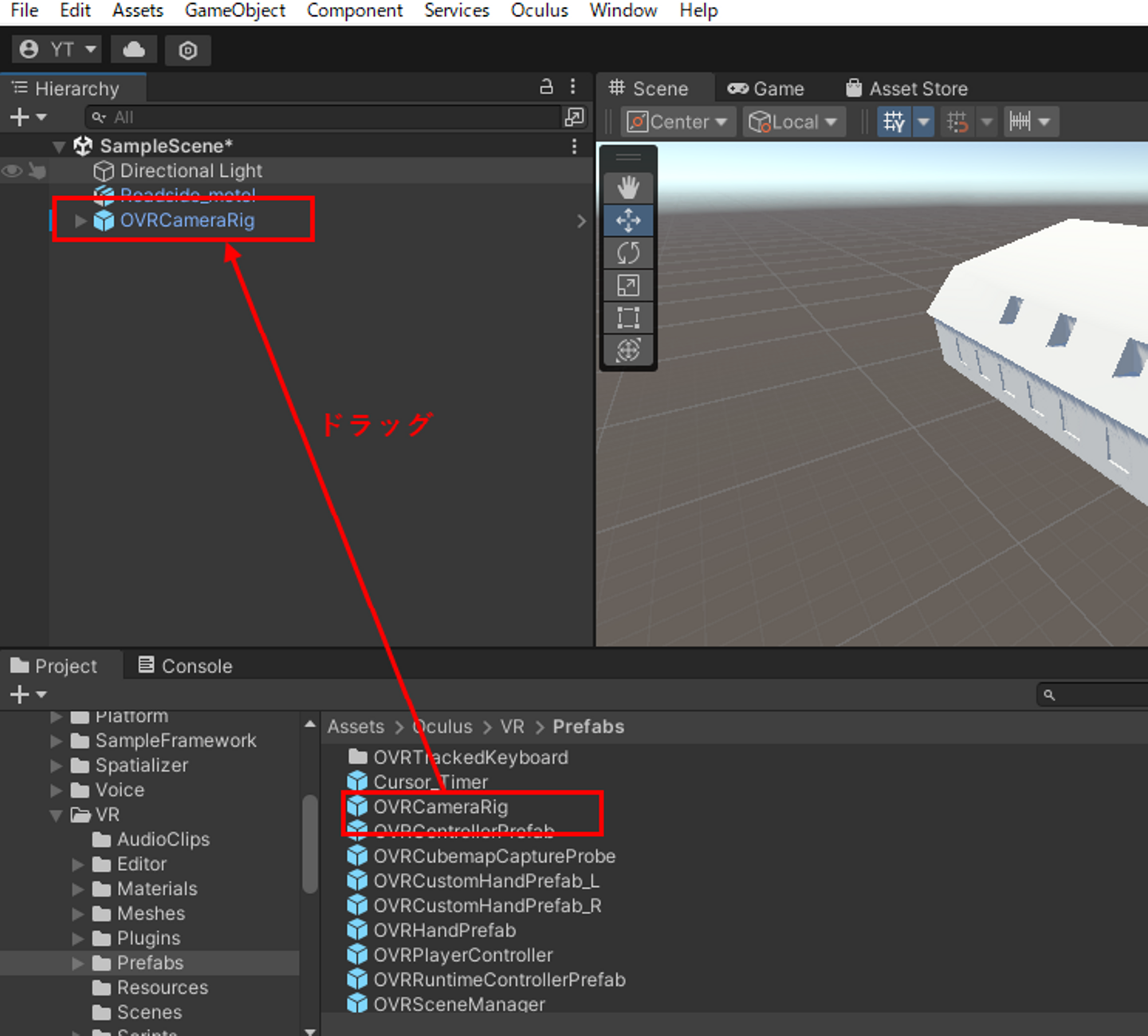Click the cloud services icon
Viewport: 1148px width, 1036px height.
click(134, 50)
